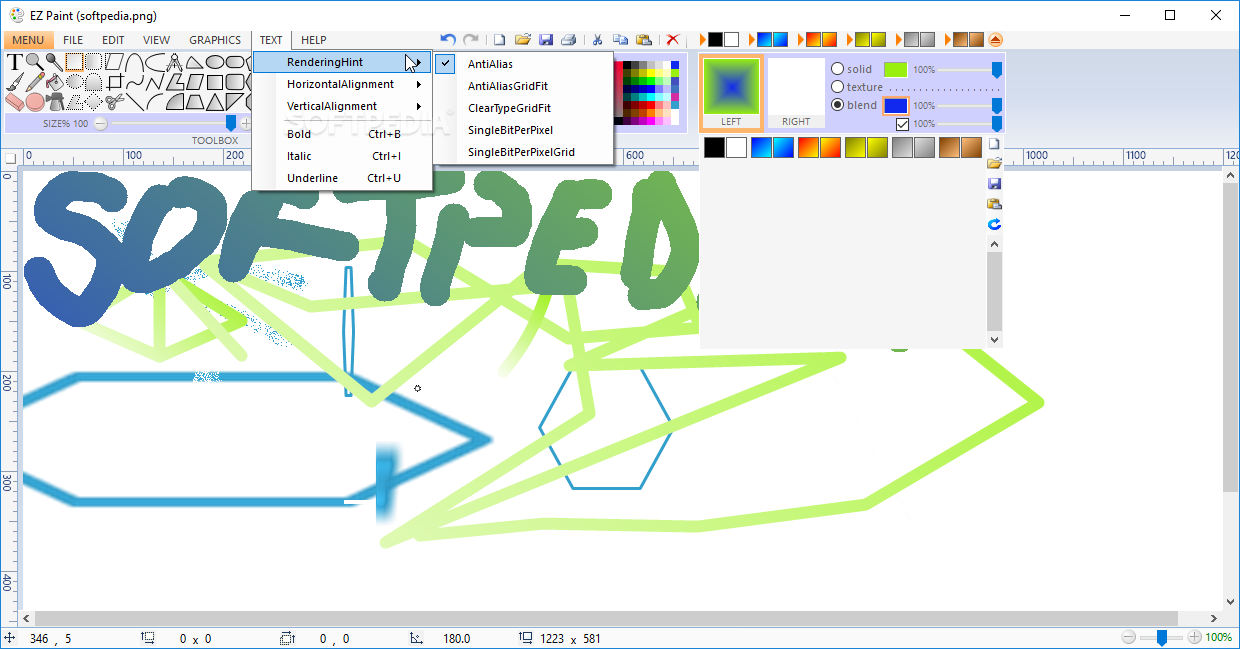1240x649 pixels.
Task: Open the GRAPHICS menu
Action: 215,40
